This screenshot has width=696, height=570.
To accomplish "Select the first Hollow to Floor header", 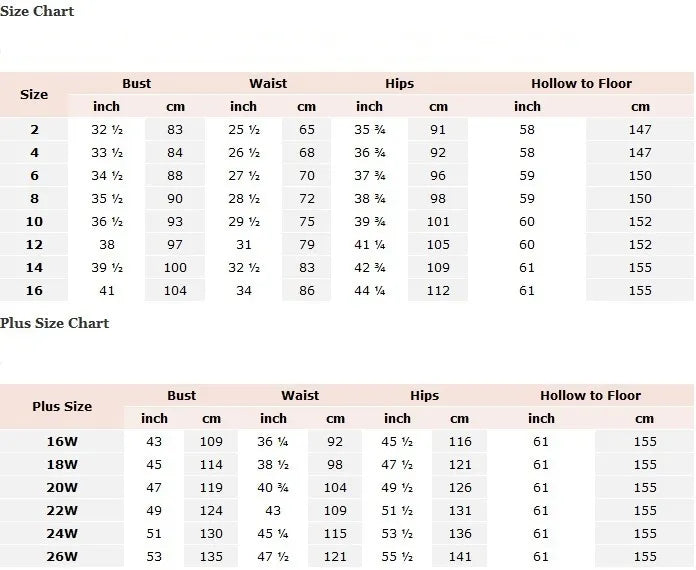I will pyautogui.click(x=581, y=83).
